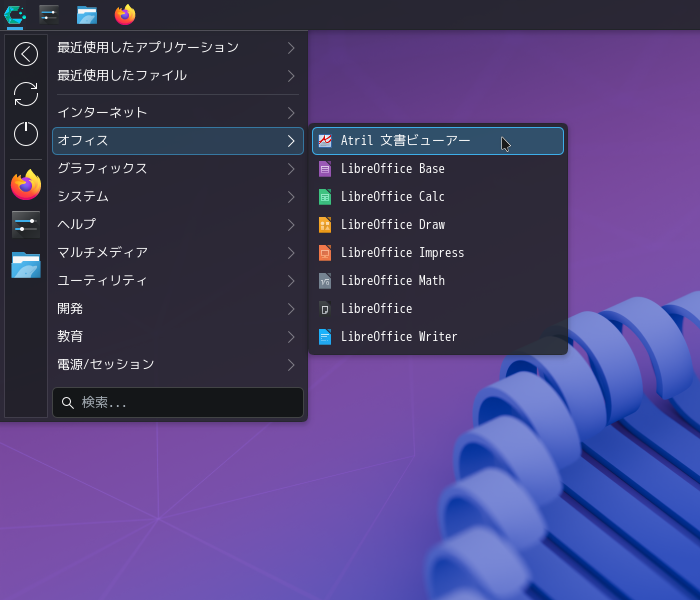Viewport: 700px width, 600px height.
Task: Expand 最近使用したファイル list
Action: pyautogui.click(x=178, y=76)
